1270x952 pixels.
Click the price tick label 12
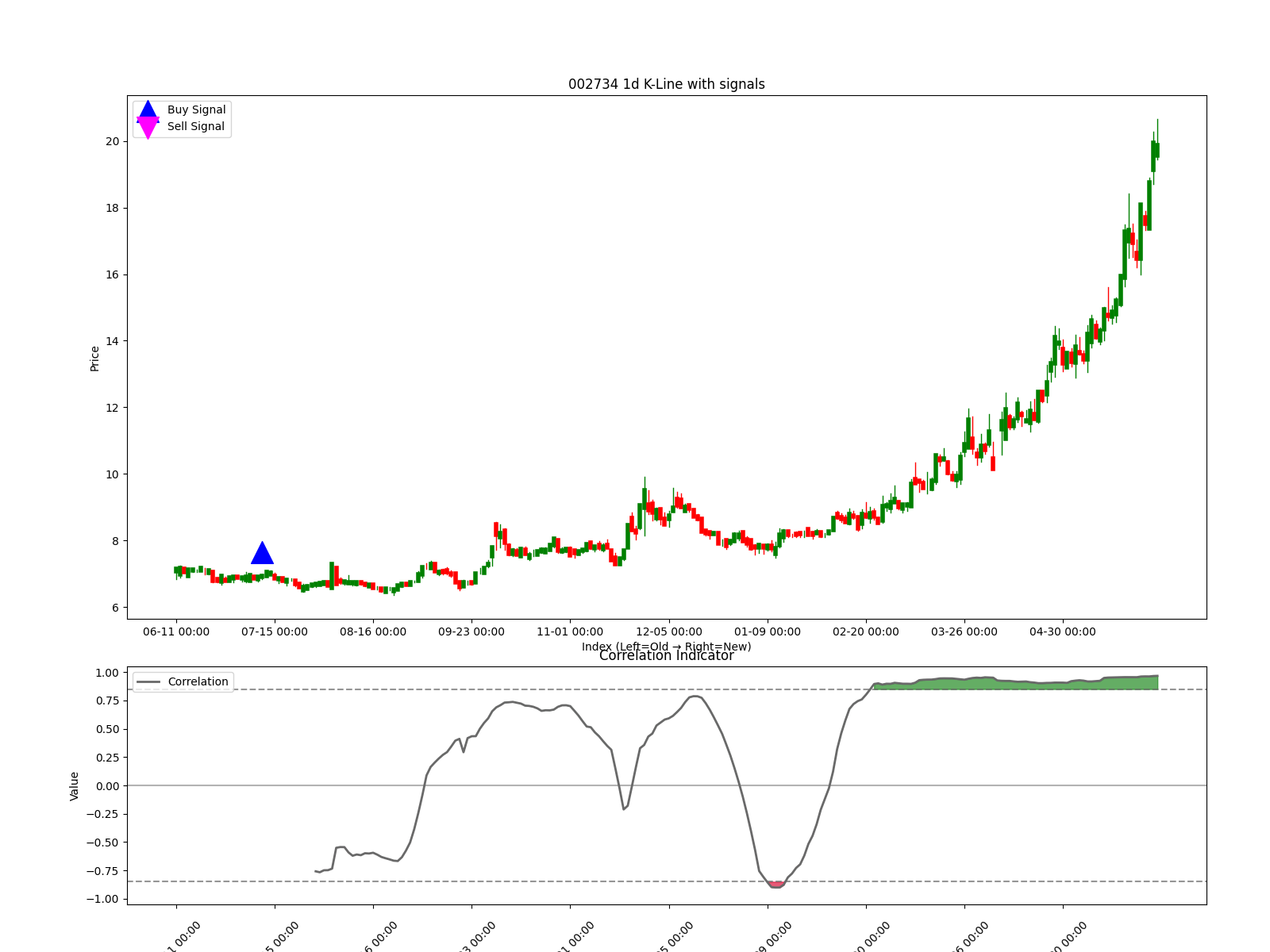(112, 408)
